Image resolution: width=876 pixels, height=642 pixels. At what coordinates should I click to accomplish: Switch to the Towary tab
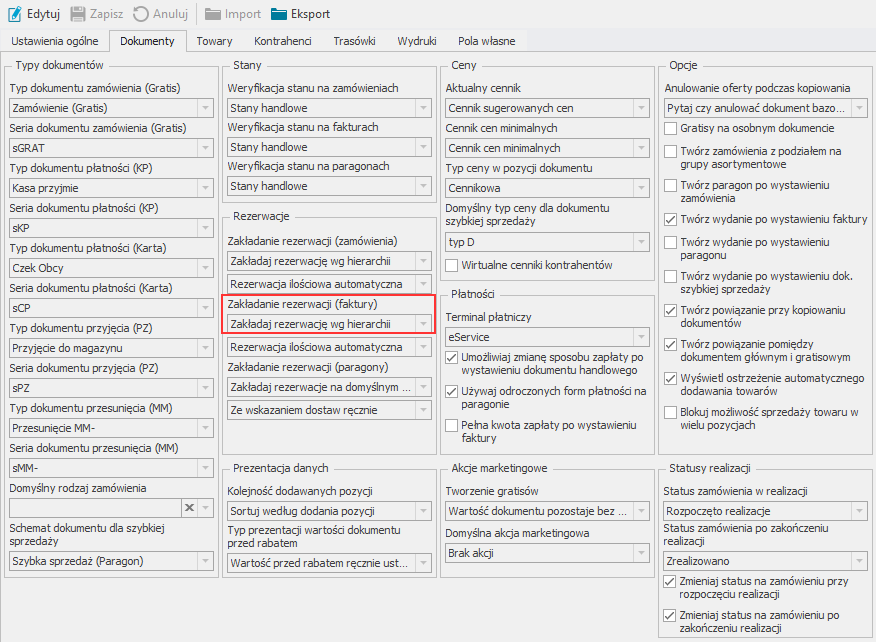[x=214, y=41]
